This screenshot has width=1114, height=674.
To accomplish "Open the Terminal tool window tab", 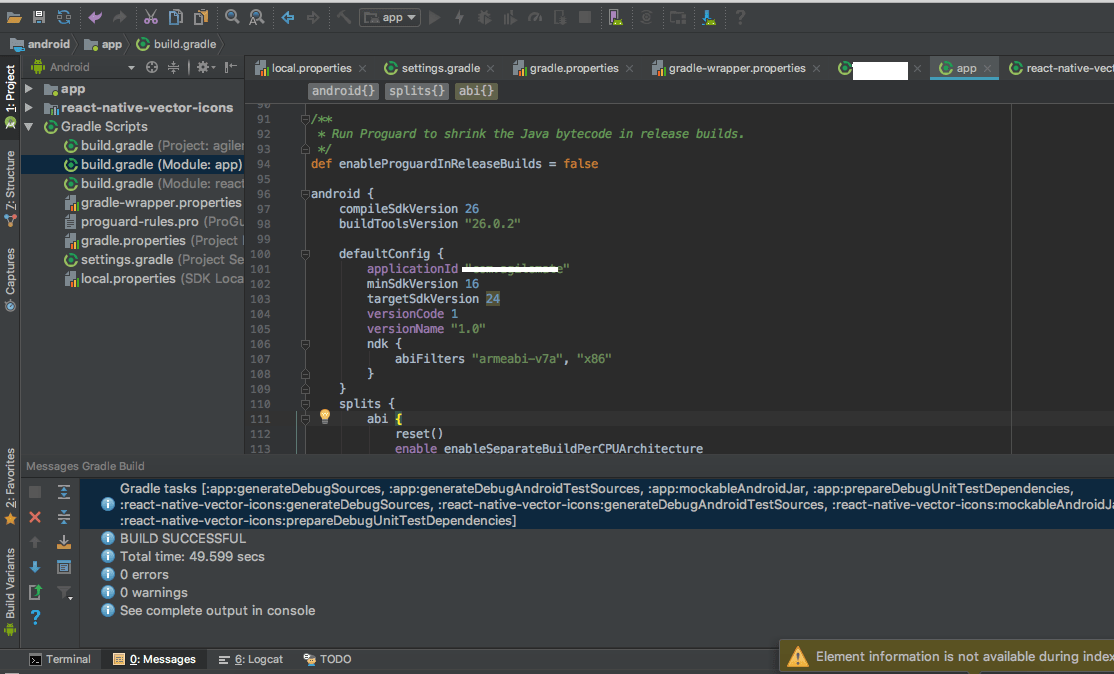I will 60,660.
